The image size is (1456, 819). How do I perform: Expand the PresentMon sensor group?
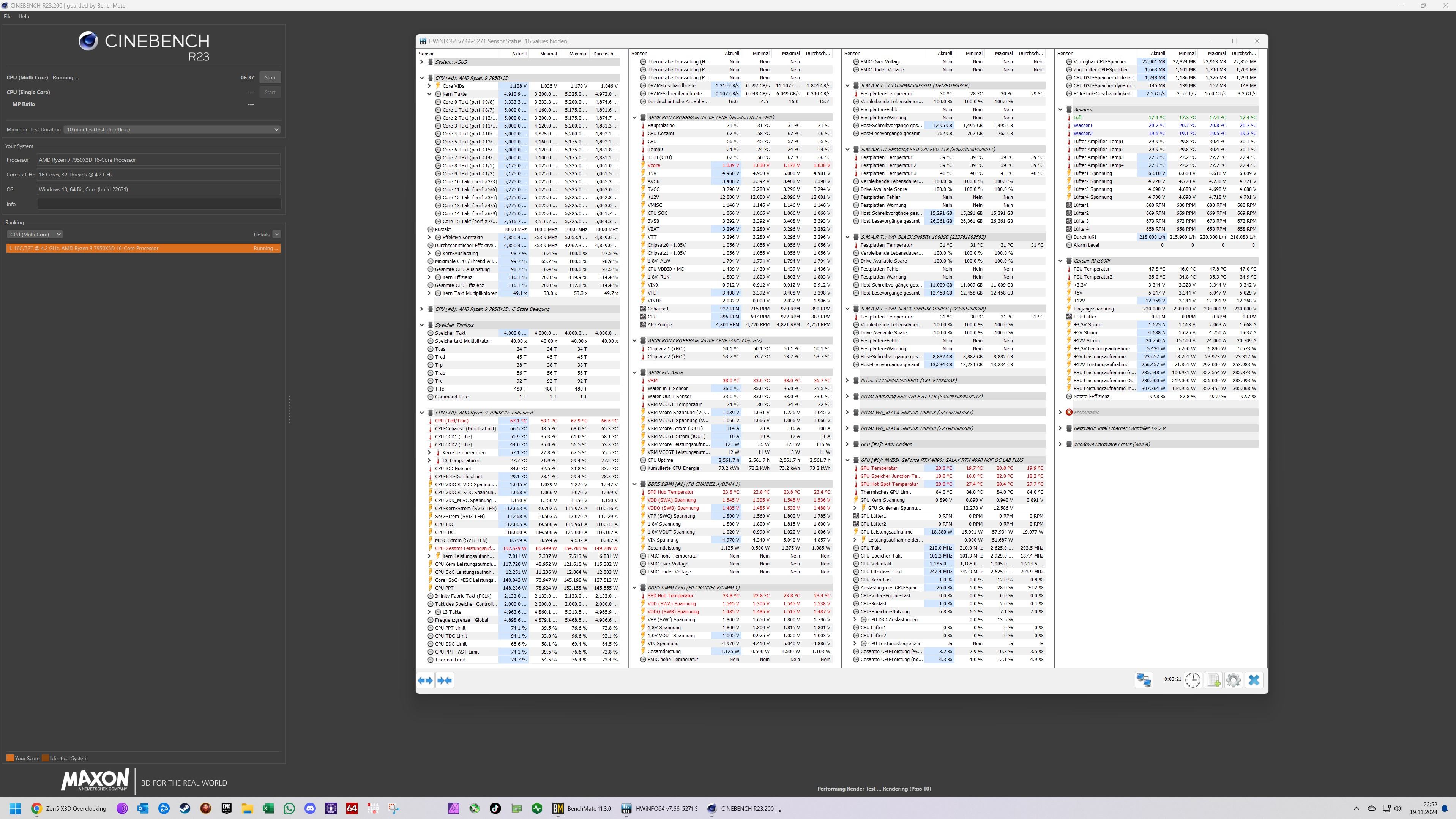(x=1060, y=412)
